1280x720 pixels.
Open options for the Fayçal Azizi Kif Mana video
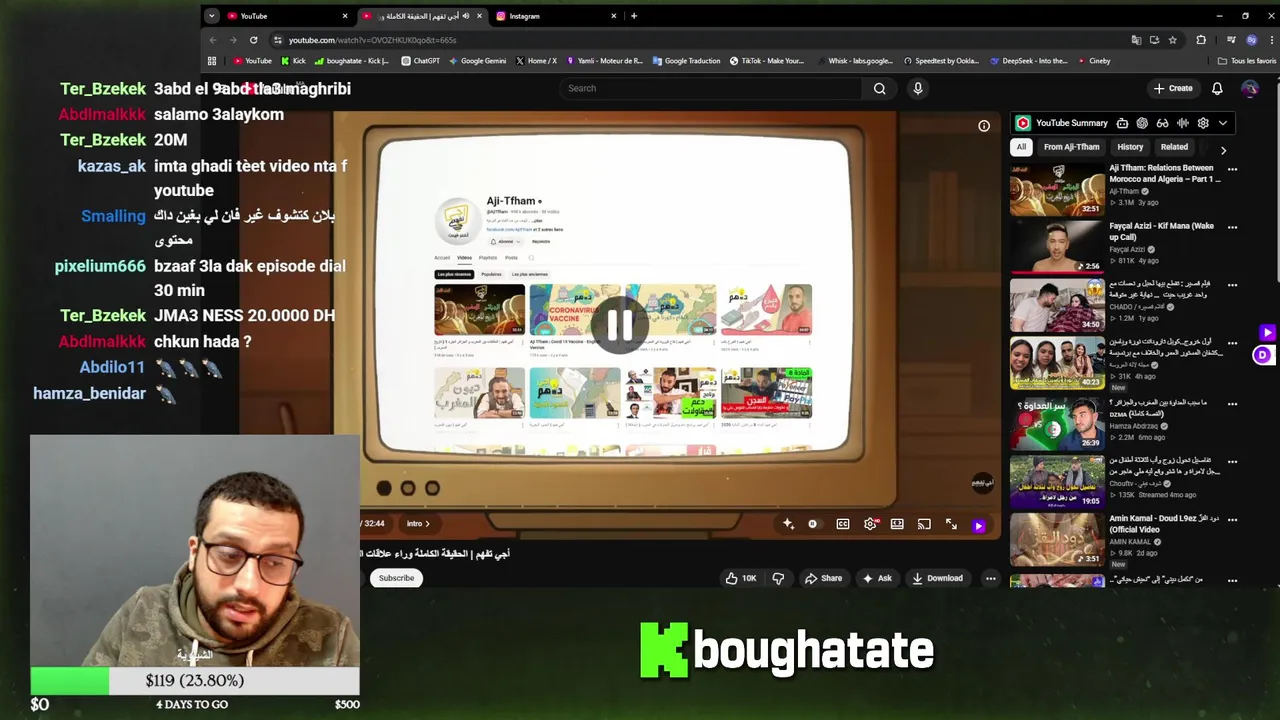(x=1232, y=227)
